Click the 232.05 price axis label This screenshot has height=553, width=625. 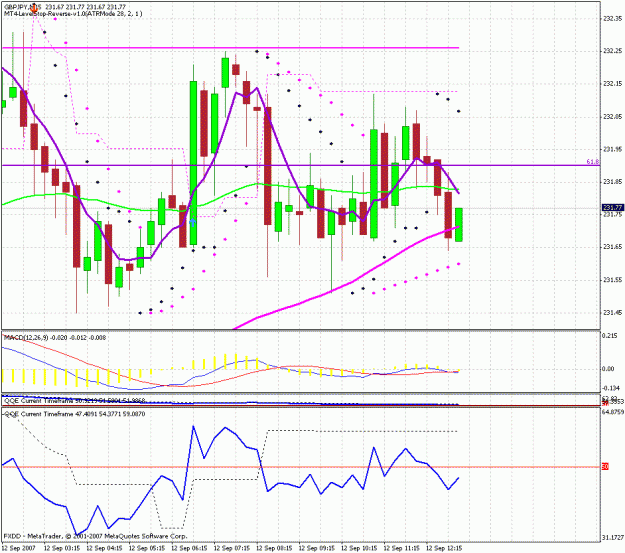(x=612, y=116)
